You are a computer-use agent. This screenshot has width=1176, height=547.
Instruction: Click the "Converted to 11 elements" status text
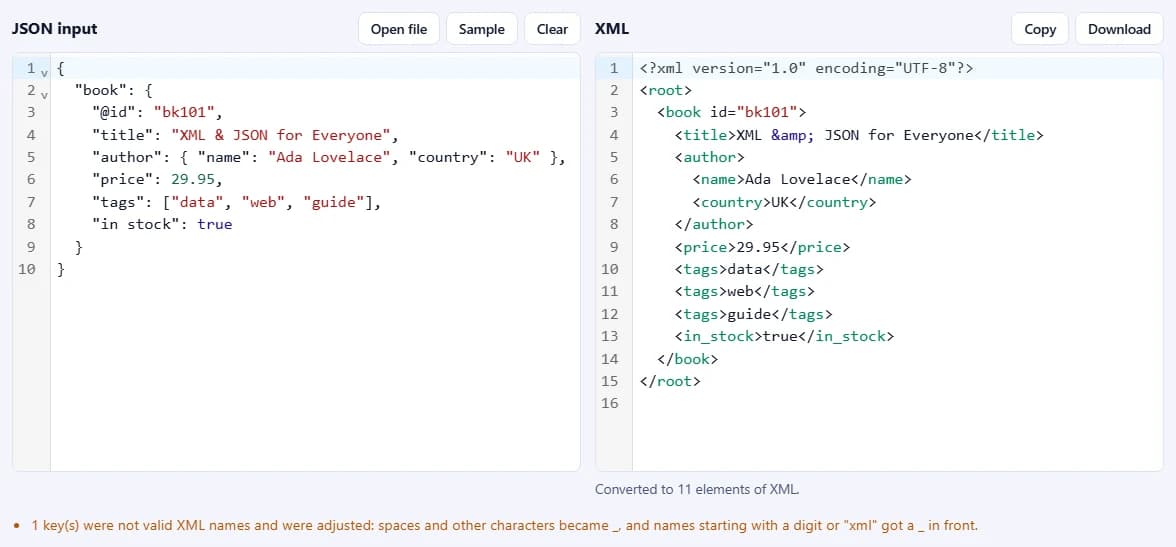click(698, 489)
